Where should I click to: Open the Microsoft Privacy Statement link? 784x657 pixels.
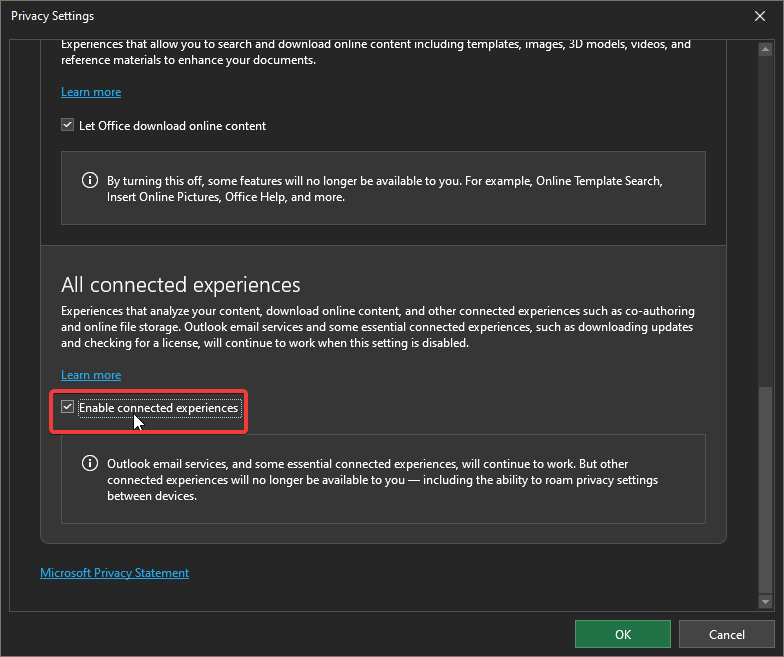[114, 573]
